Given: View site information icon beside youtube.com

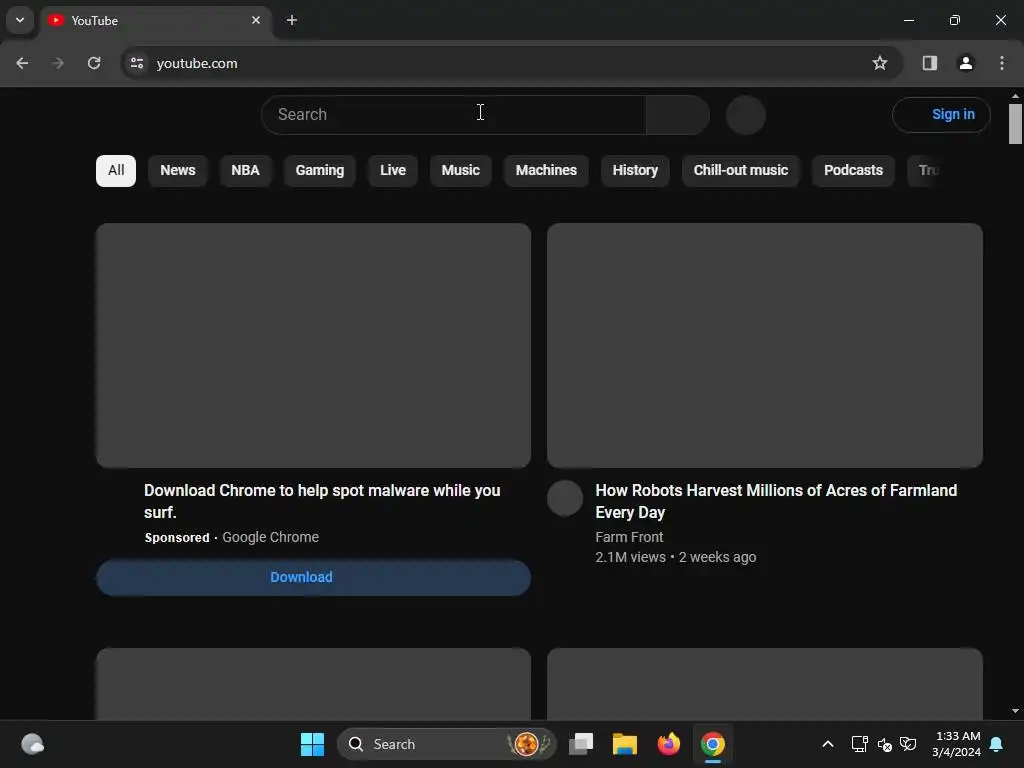Looking at the screenshot, I should tap(137, 63).
